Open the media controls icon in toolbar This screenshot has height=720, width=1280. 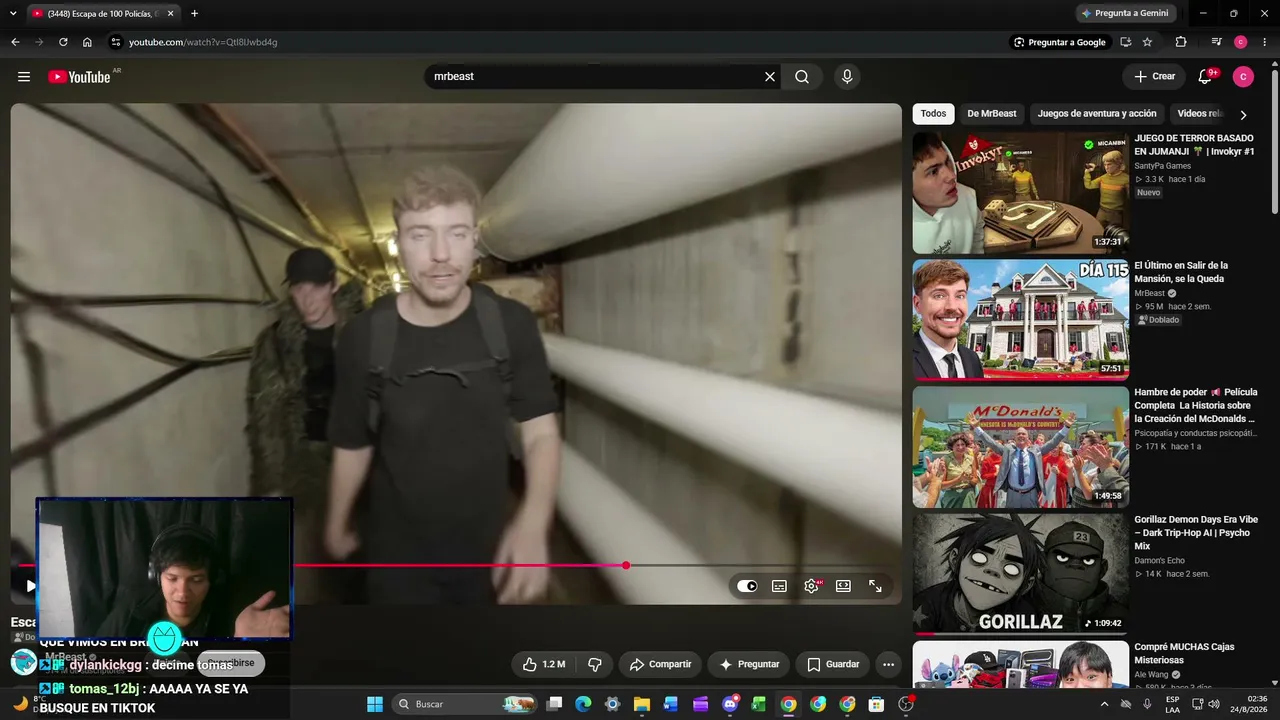click(x=1216, y=42)
